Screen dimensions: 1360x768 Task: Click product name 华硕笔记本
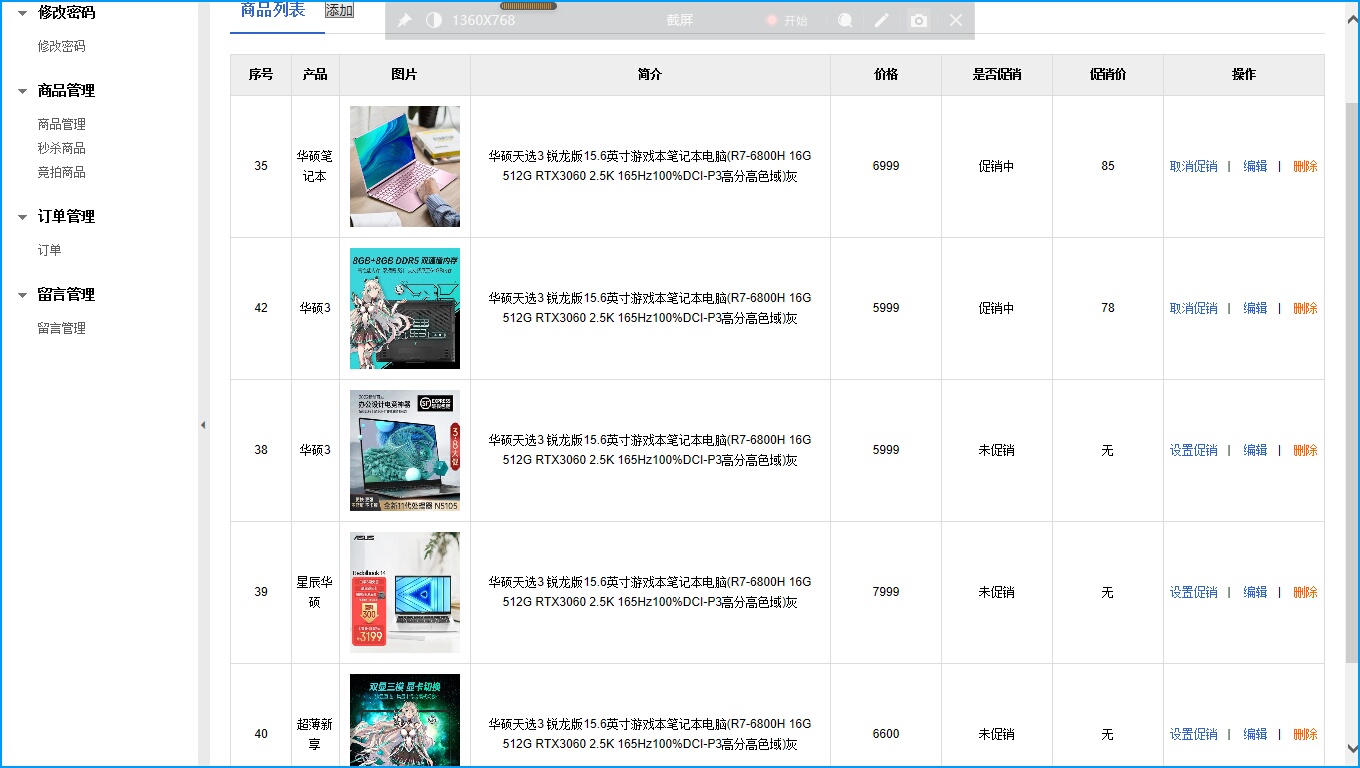click(315, 166)
